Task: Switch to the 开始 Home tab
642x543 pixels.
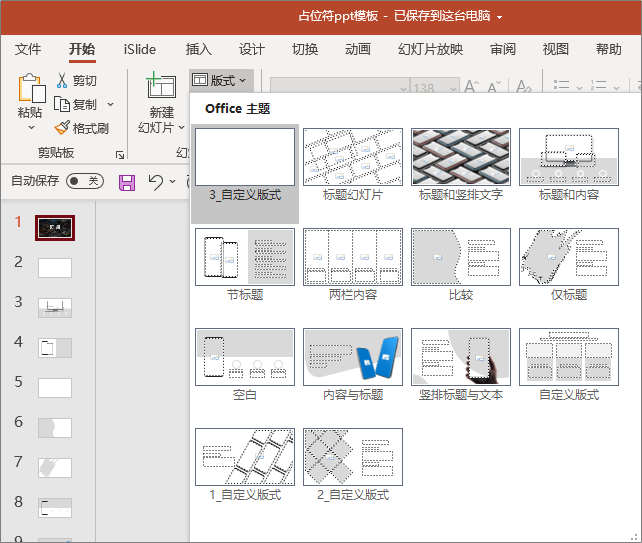Action: [x=82, y=49]
